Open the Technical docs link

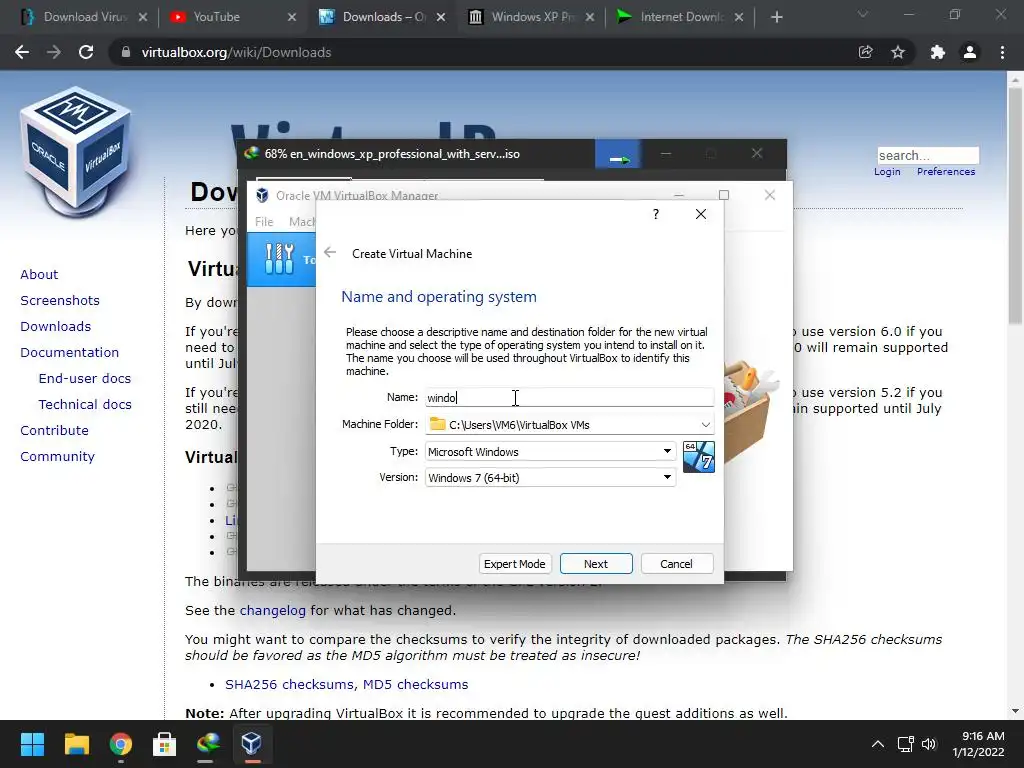pyautogui.click(x=85, y=404)
